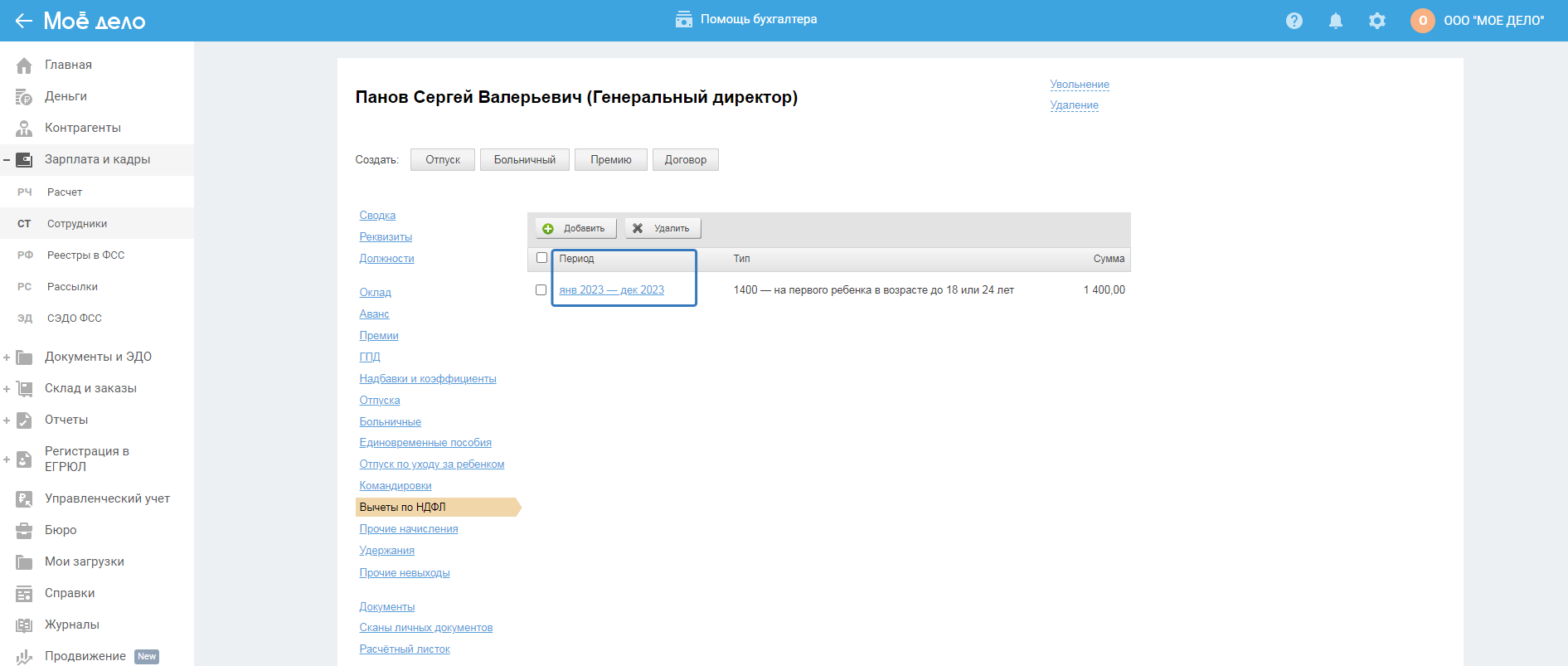Open Помощь бухгалтера in the header
Image resolution: width=1568 pixels, height=666 pixels.
click(745, 19)
